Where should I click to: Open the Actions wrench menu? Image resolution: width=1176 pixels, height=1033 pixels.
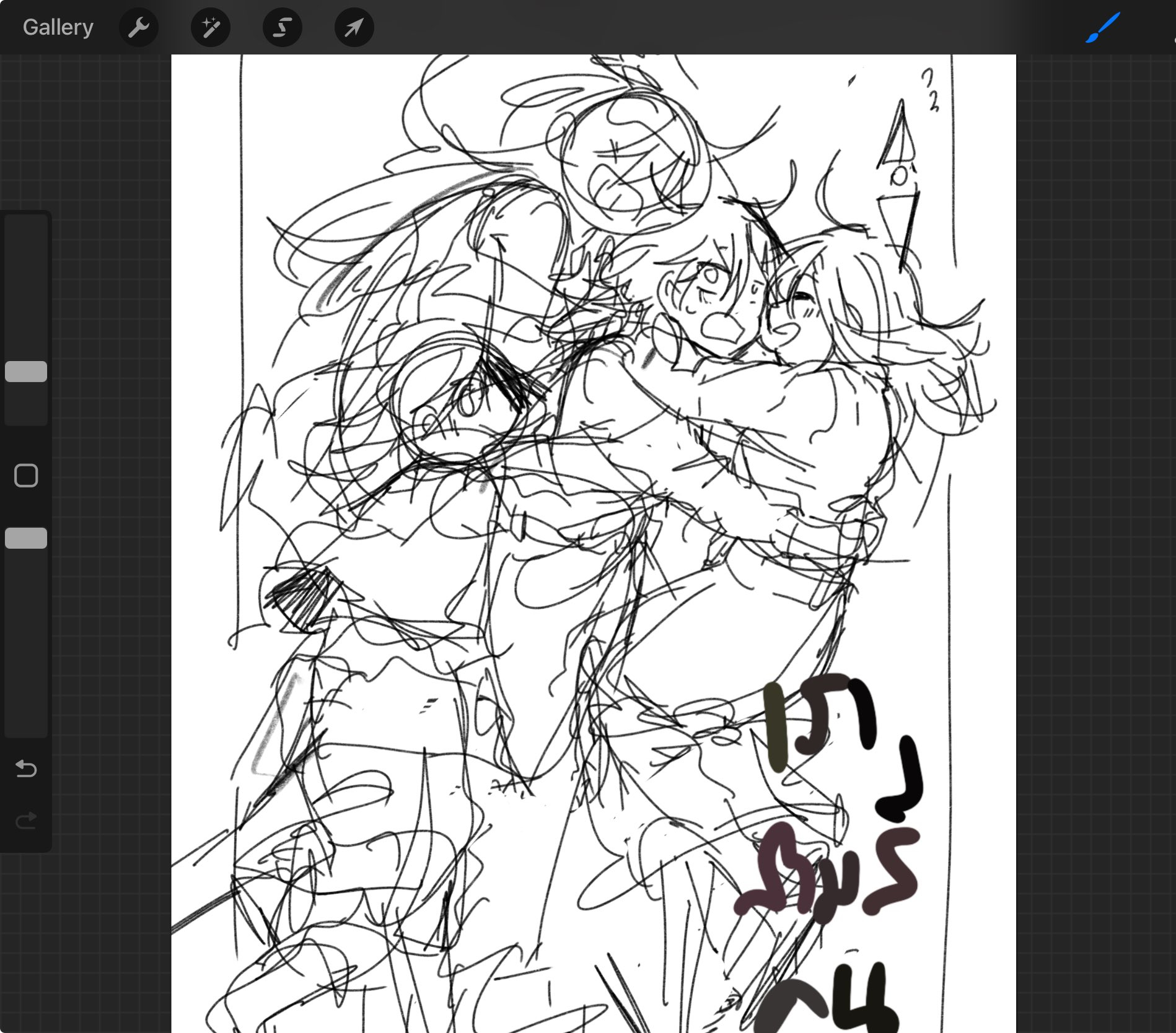138,28
